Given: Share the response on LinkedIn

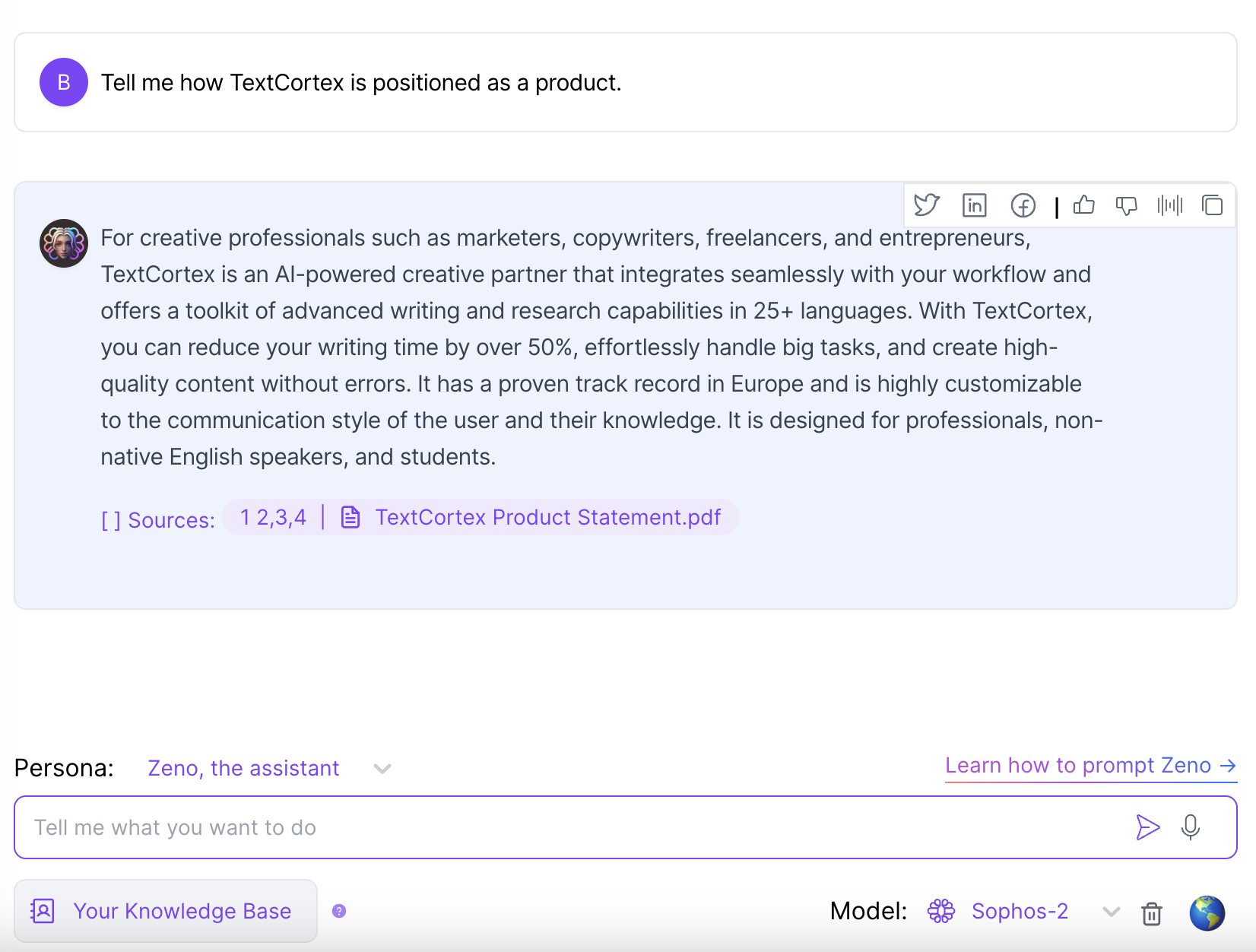Looking at the screenshot, I should (974, 205).
